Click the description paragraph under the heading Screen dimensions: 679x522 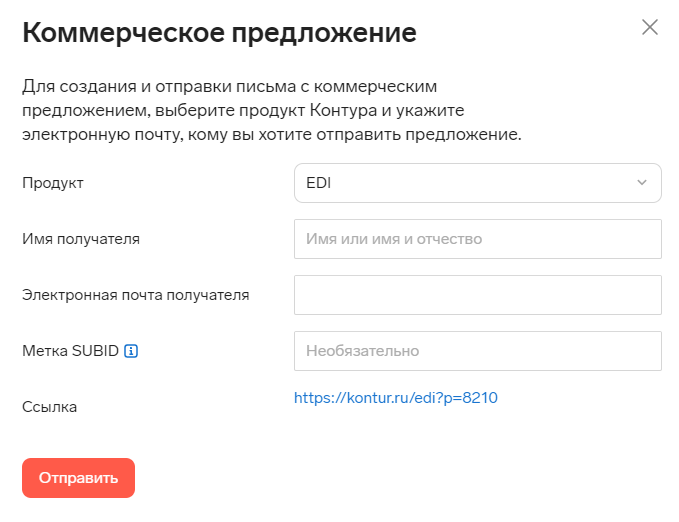[270, 110]
